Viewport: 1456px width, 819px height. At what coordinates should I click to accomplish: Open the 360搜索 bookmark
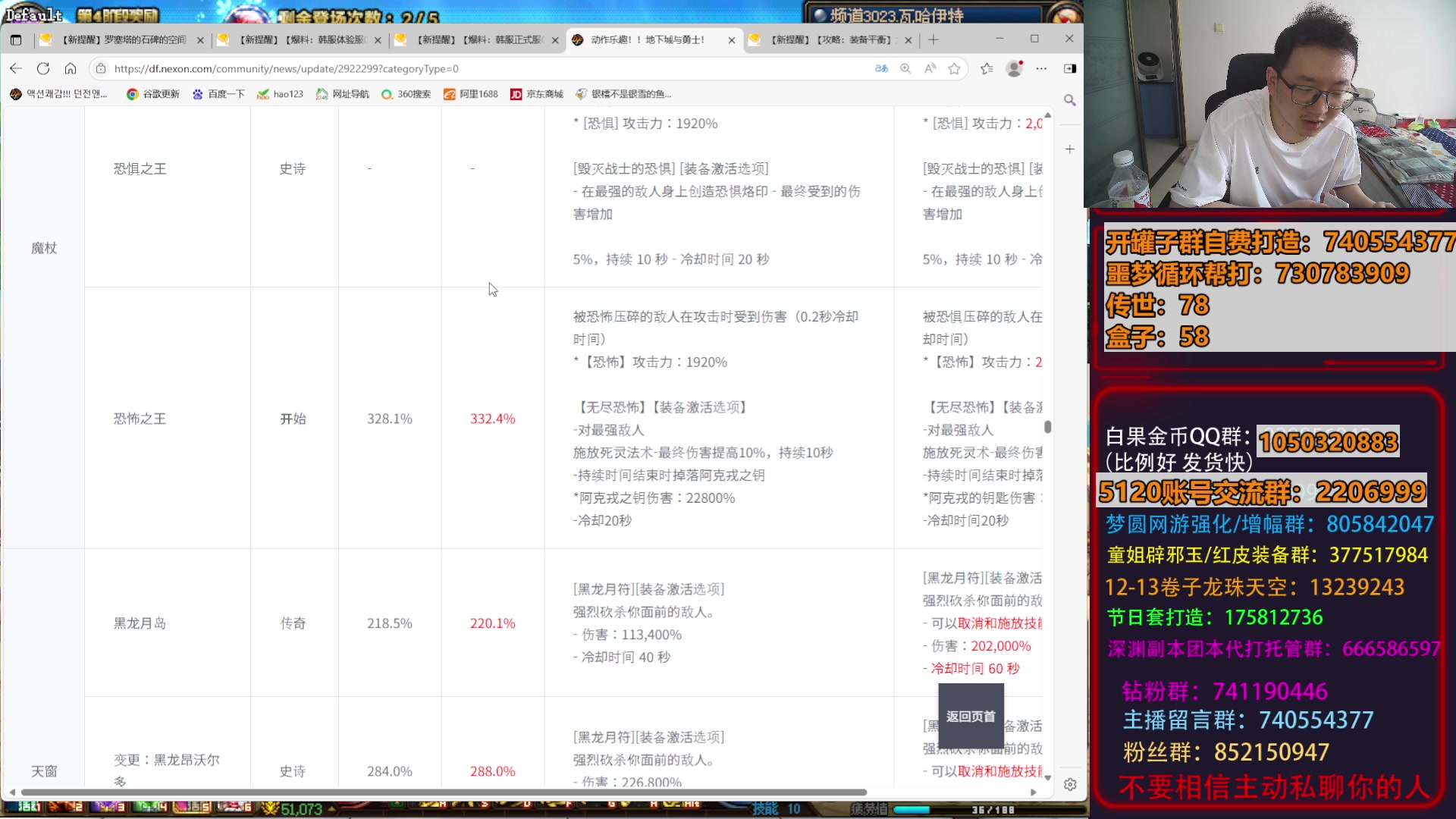click(x=406, y=94)
